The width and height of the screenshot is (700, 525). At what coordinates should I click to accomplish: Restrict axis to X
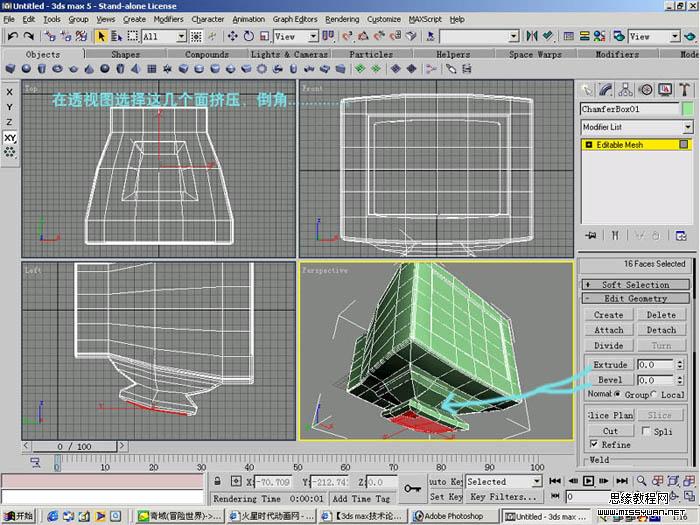click(9, 92)
